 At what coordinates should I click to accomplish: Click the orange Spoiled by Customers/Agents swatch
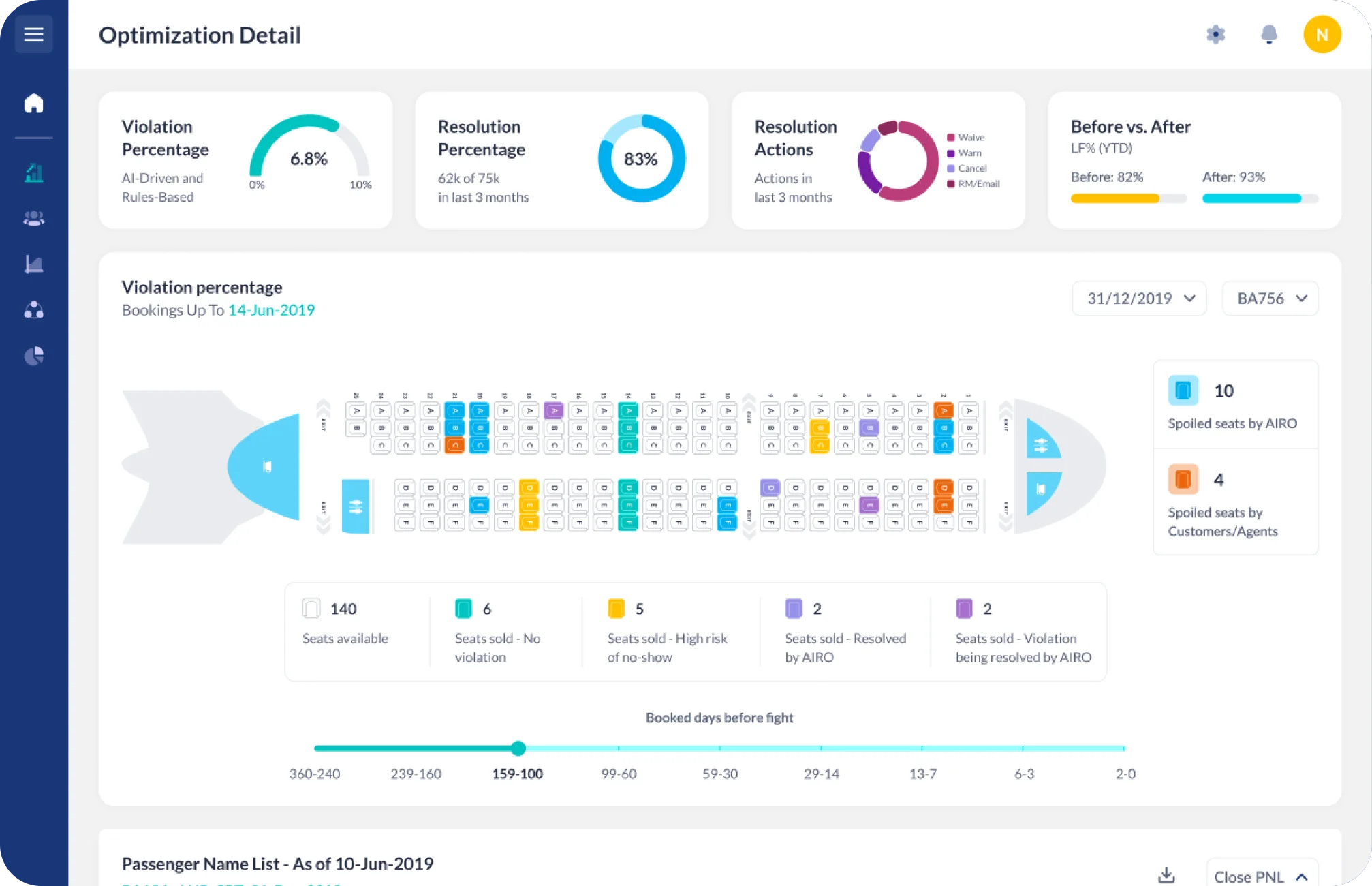coord(1183,480)
